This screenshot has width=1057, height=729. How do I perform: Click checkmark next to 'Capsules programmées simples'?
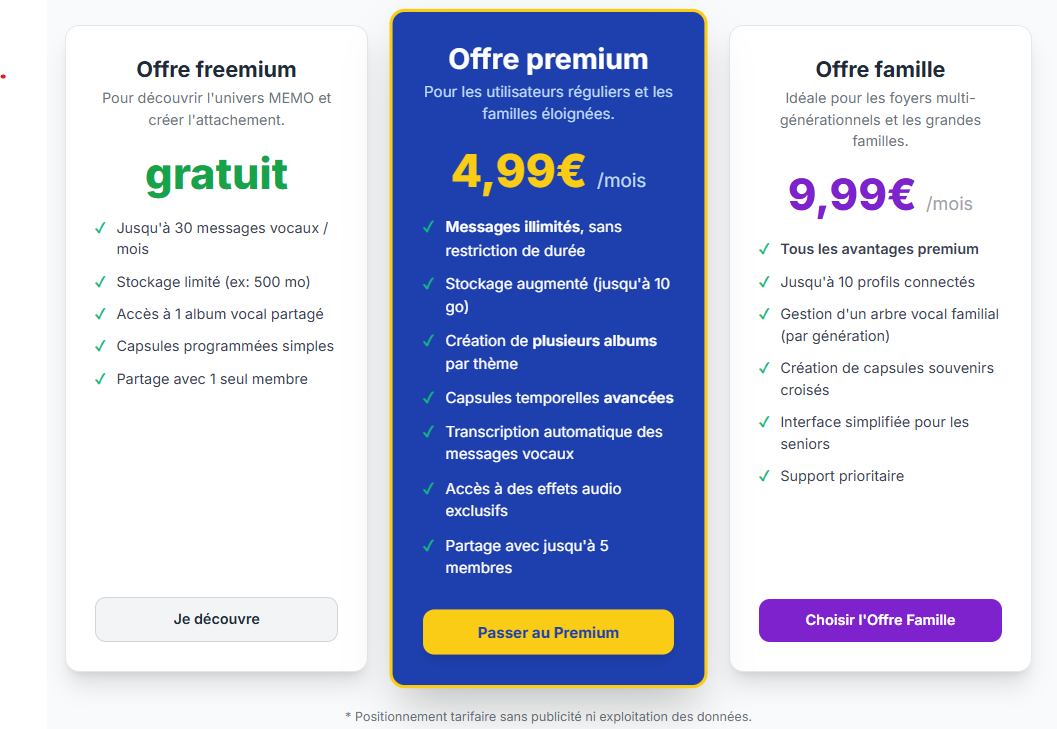pos(100,346)
